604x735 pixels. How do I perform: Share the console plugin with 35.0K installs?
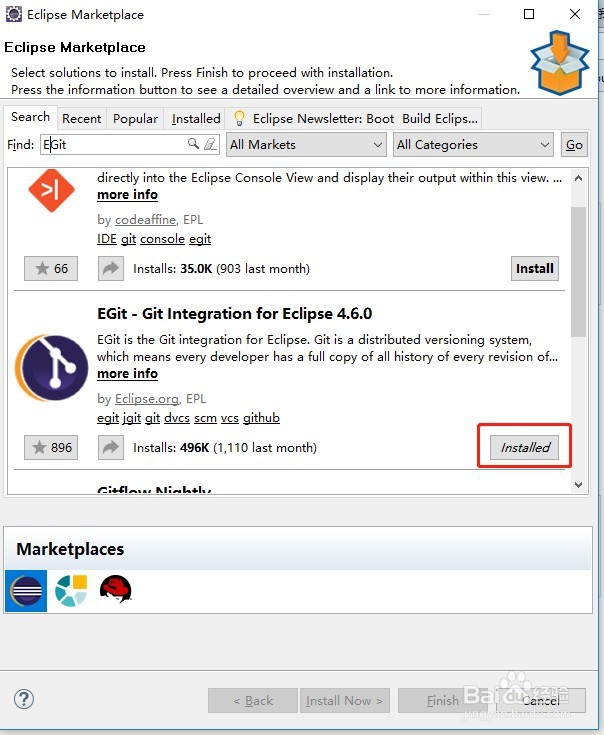pos(111,269)
